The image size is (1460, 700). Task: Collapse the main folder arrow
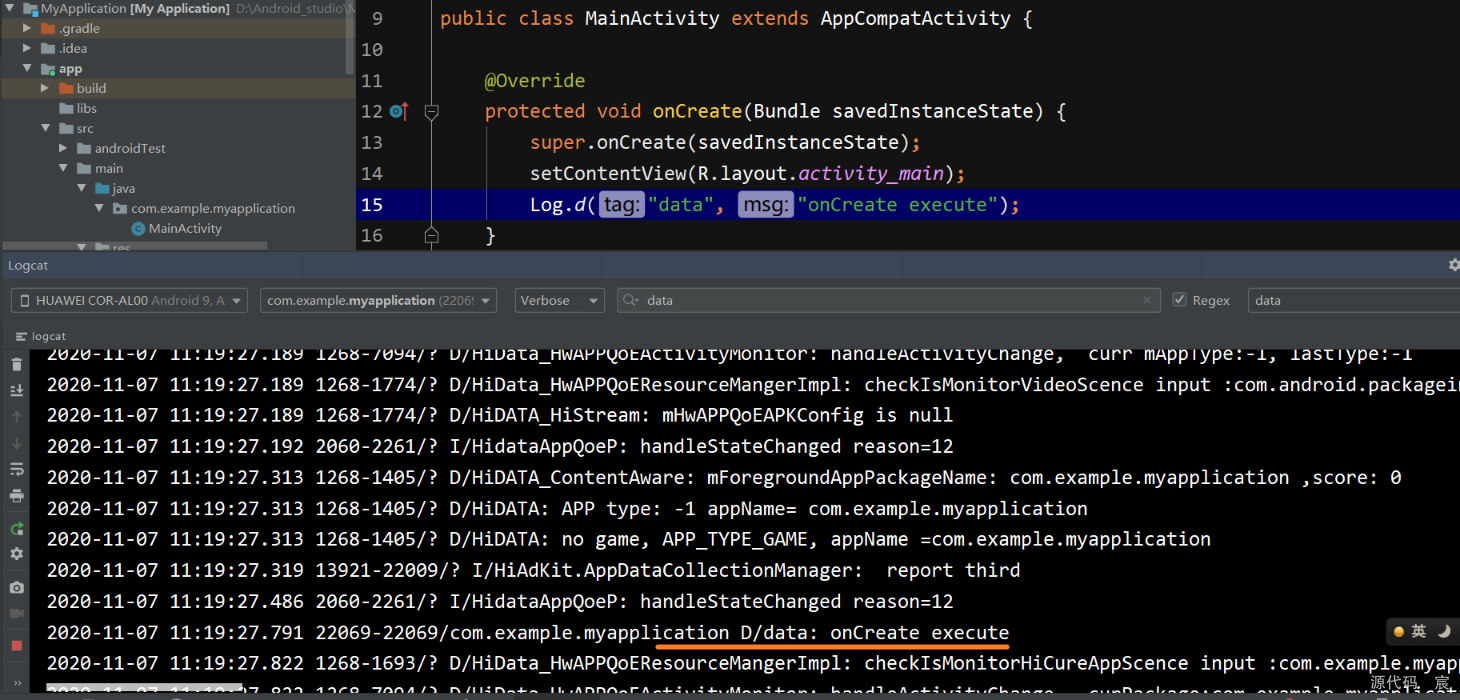click(x=63, y=168)
